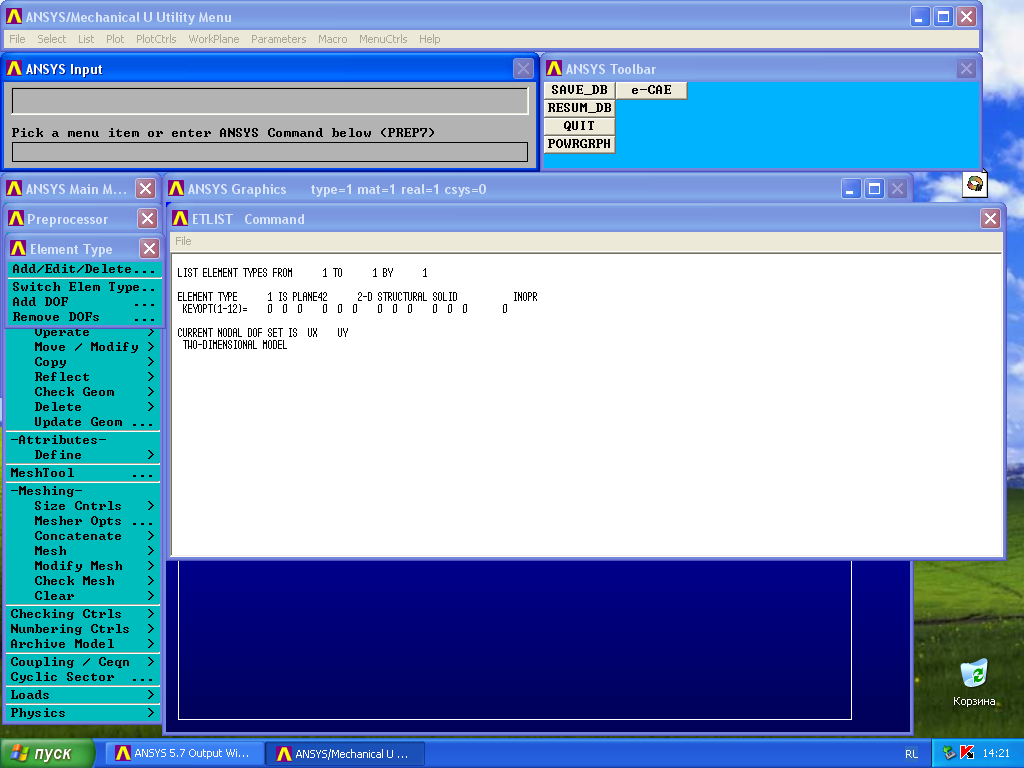Click the e-CAE toolbar button
Image resolution: width=1024 pixels, height=768 pixels.
click(x=651, y=90)
